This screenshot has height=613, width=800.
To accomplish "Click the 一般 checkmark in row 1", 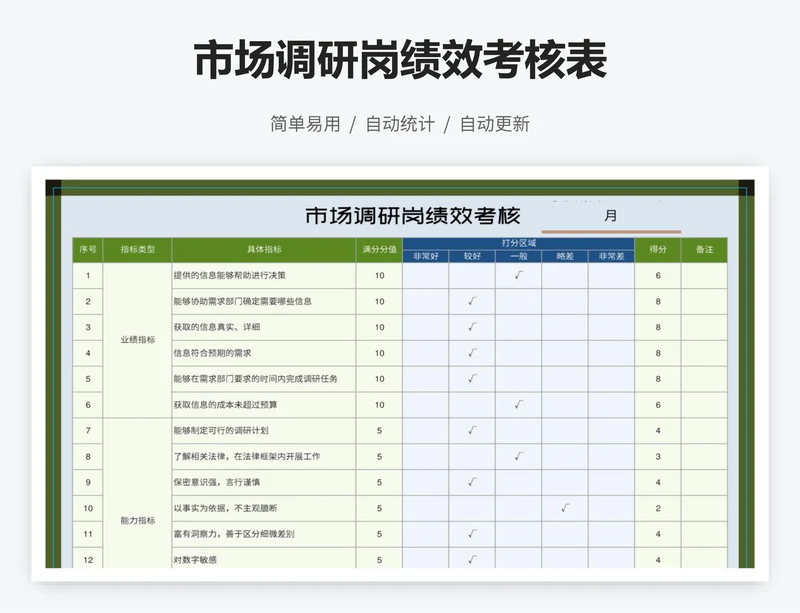I will [x=518, y=275].
